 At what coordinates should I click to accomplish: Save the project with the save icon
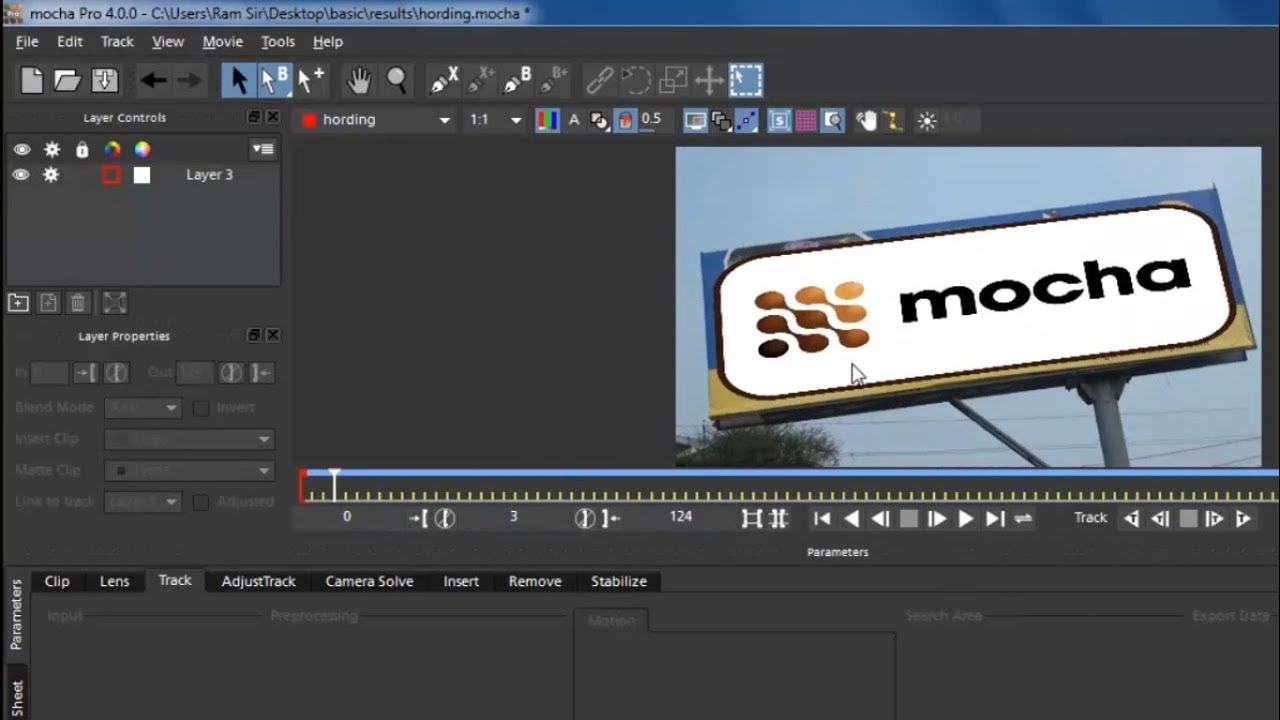tap(105, 80)
